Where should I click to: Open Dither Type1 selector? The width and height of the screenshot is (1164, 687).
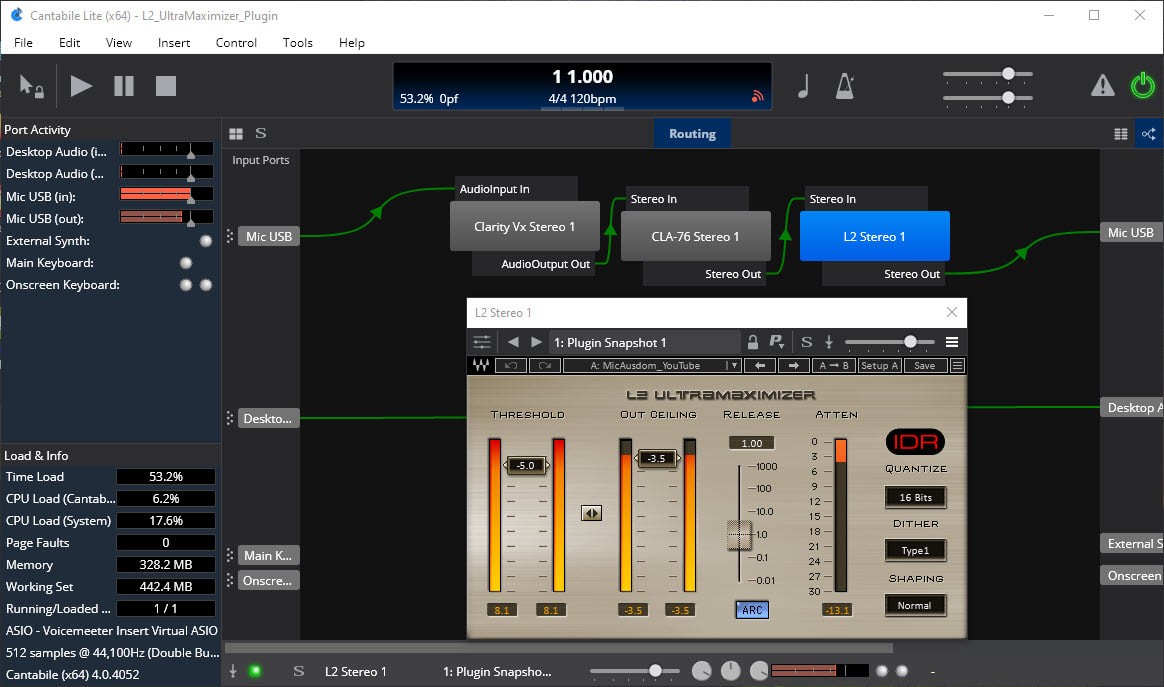tap(915, 550)
